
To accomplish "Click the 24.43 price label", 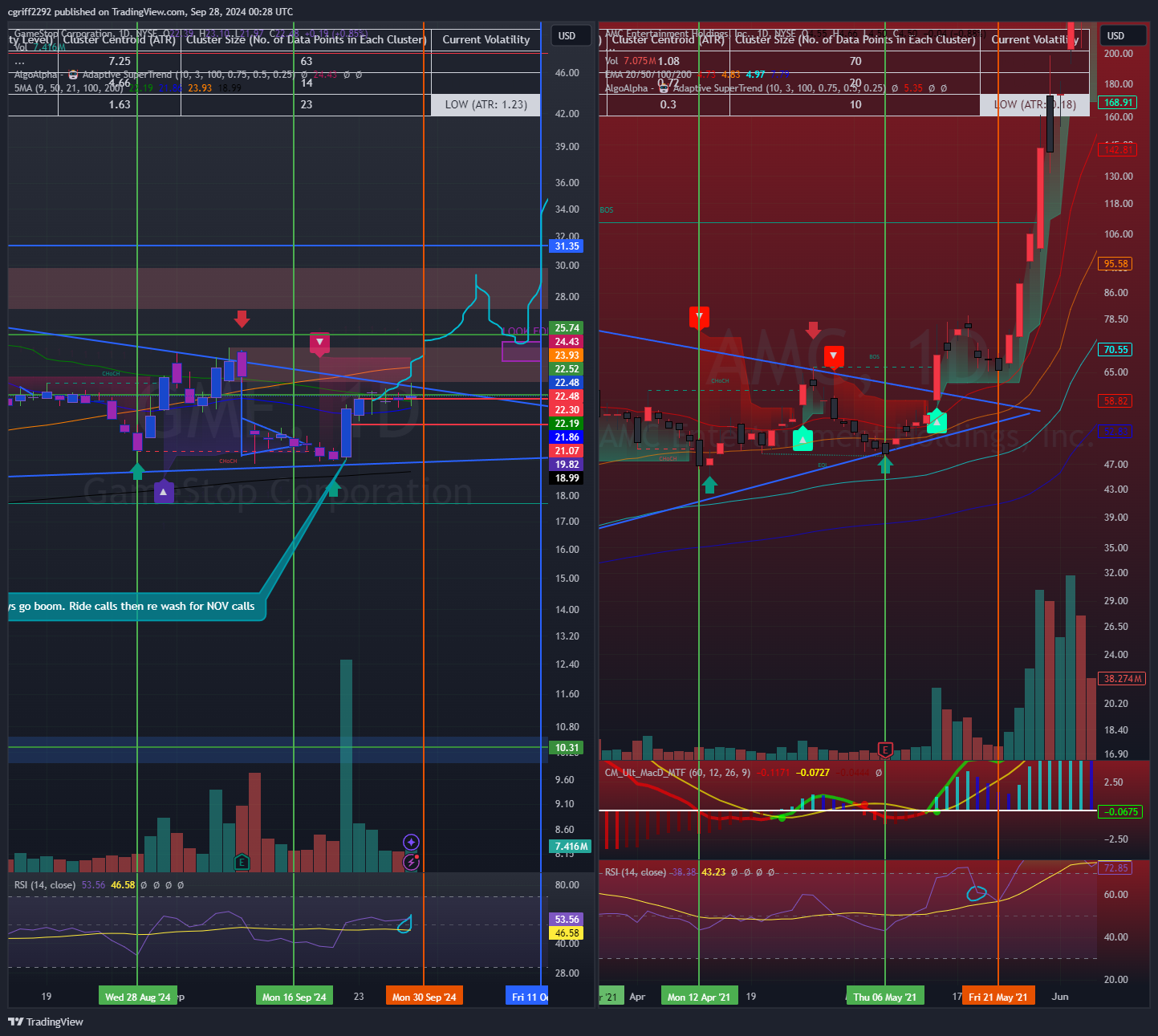I will pyautogui.click(x=567, y=342).
